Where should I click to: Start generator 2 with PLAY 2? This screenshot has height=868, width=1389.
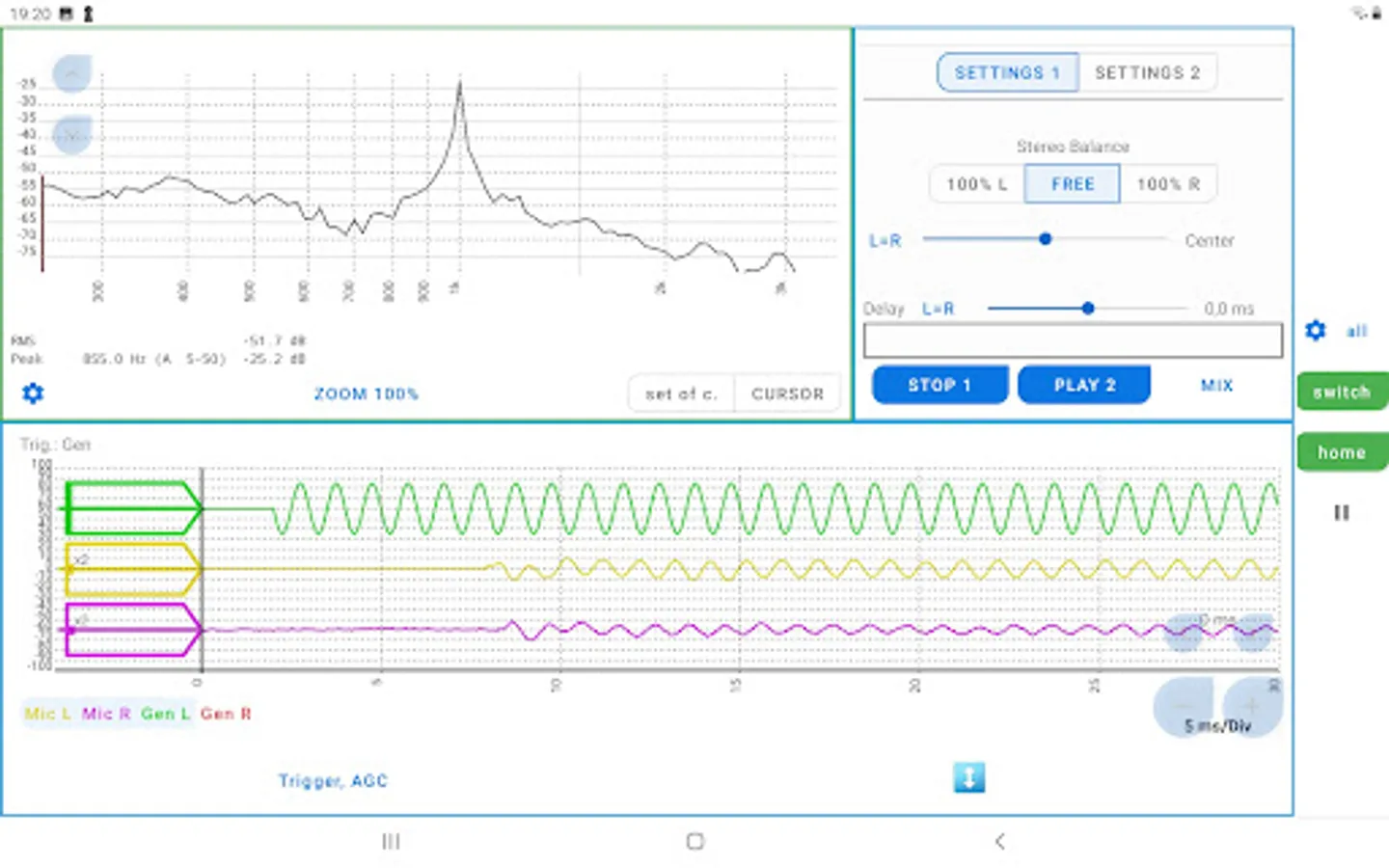pyautogui.click(x=1084, y=385)
